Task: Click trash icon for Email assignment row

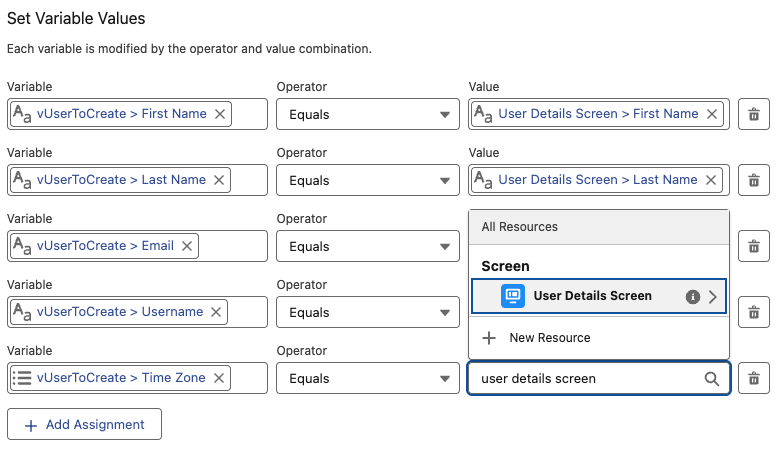Action: (753, 246)
